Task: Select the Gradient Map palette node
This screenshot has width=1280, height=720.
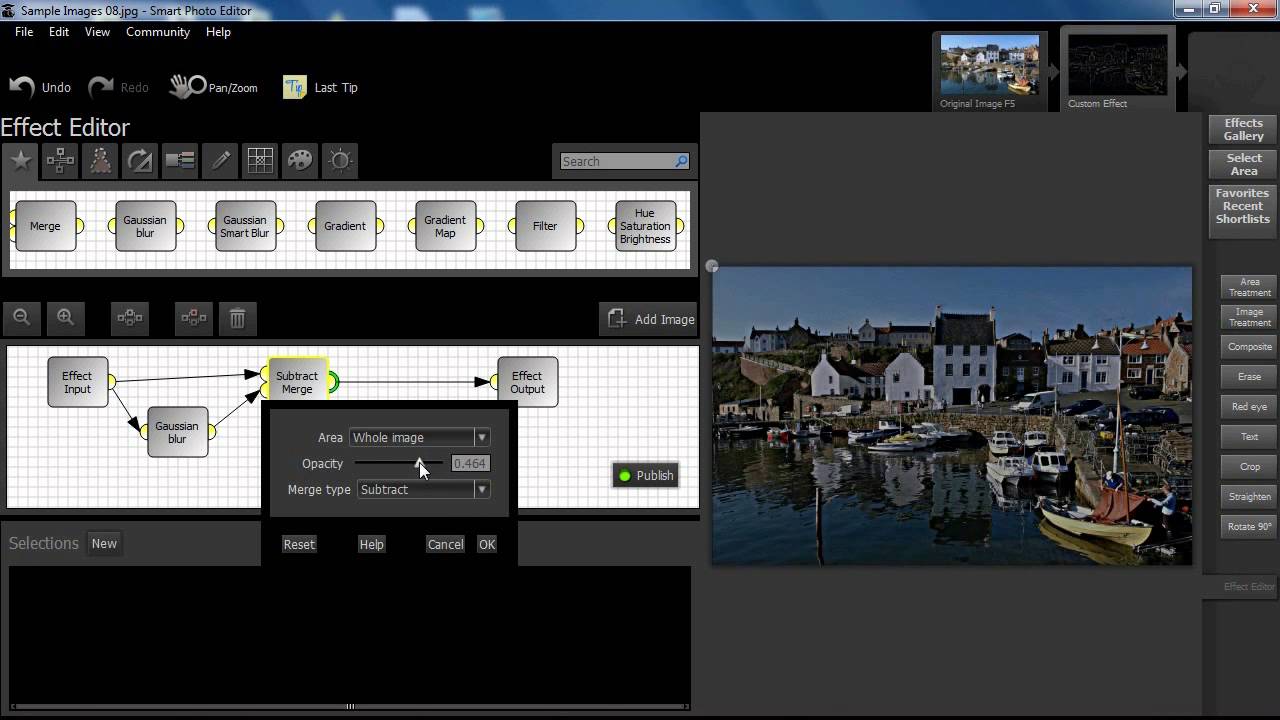Action: 445,226
